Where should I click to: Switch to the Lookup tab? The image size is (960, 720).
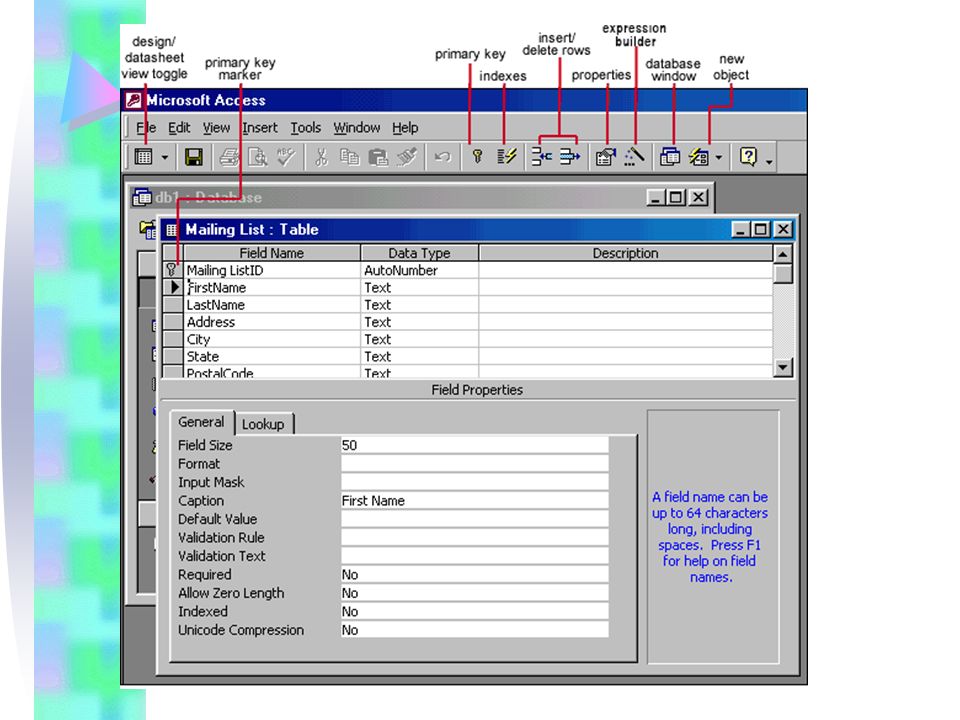pos(263,424)
